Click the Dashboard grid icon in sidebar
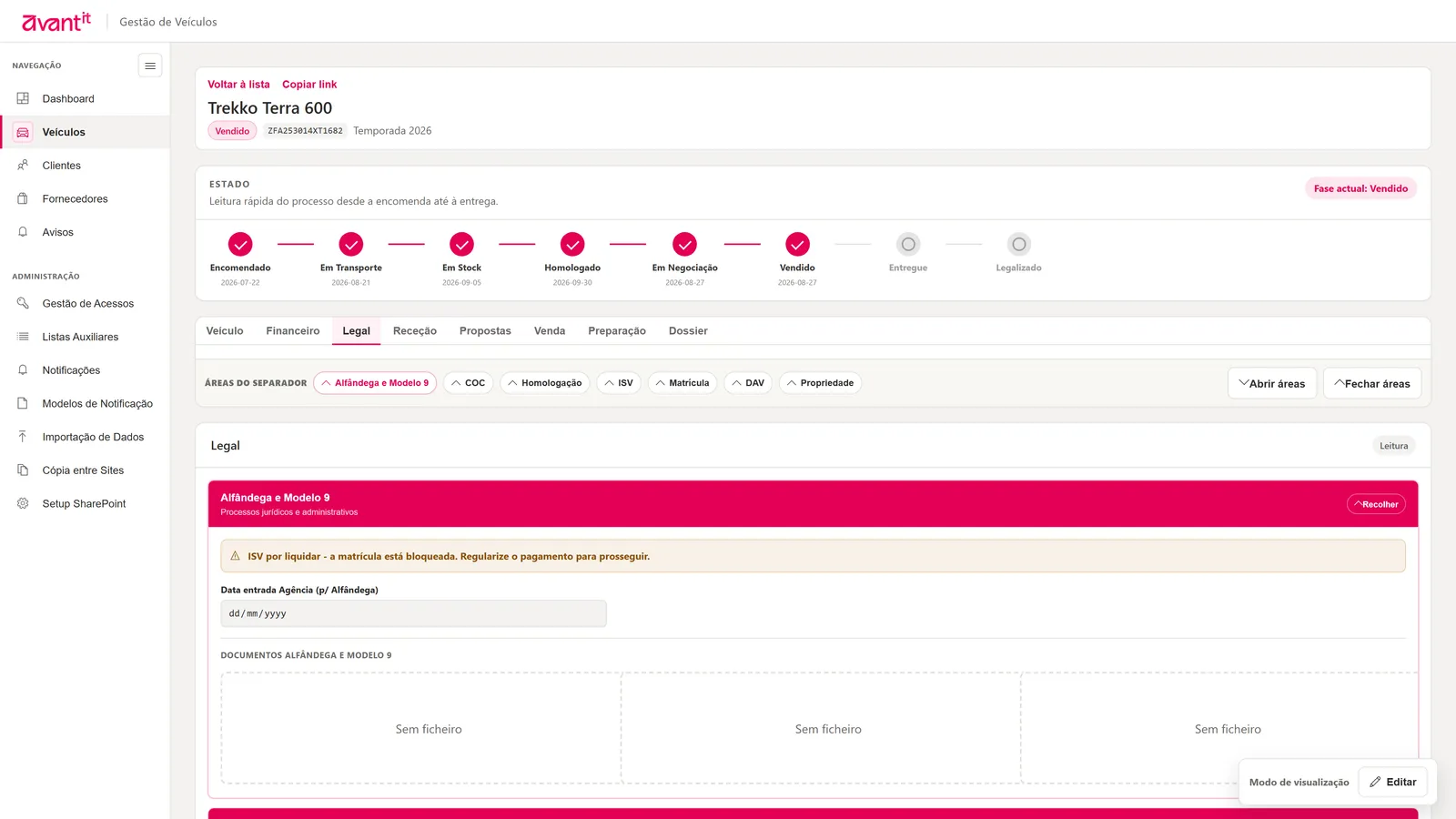Image resolution: width=1456 pixels, height=819 pixels. tap(23, 98)
